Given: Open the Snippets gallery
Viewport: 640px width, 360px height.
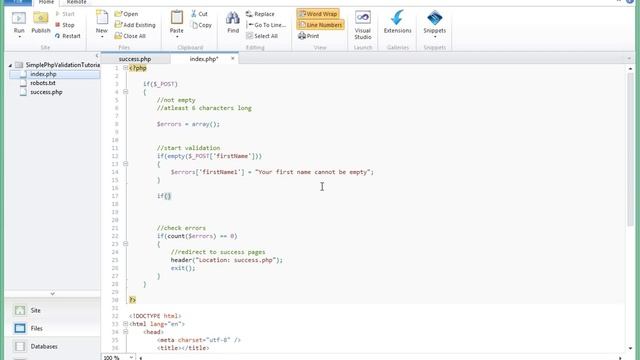Looking at the screenshot, I should 435,22.
